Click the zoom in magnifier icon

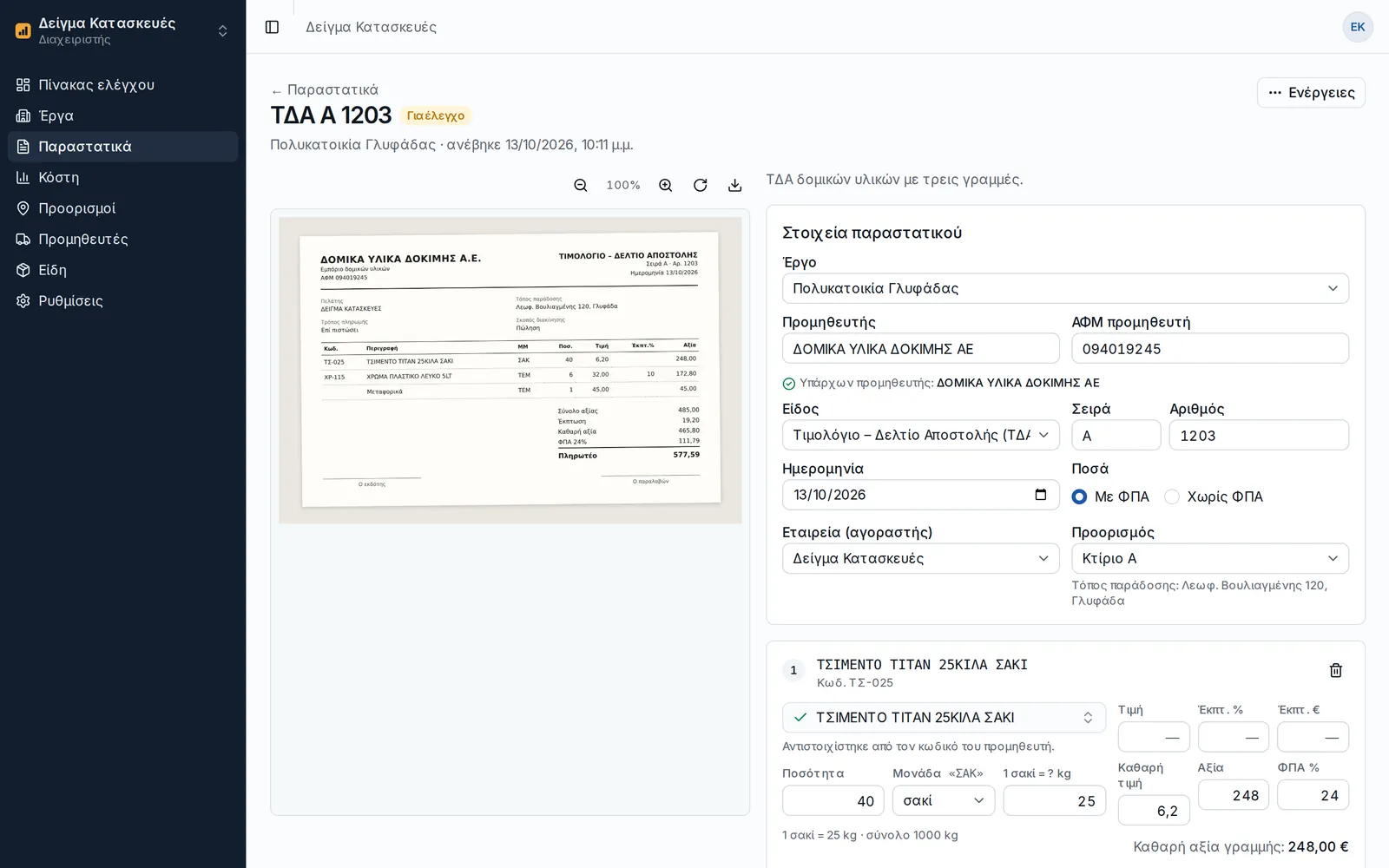[x=666, y=185]
